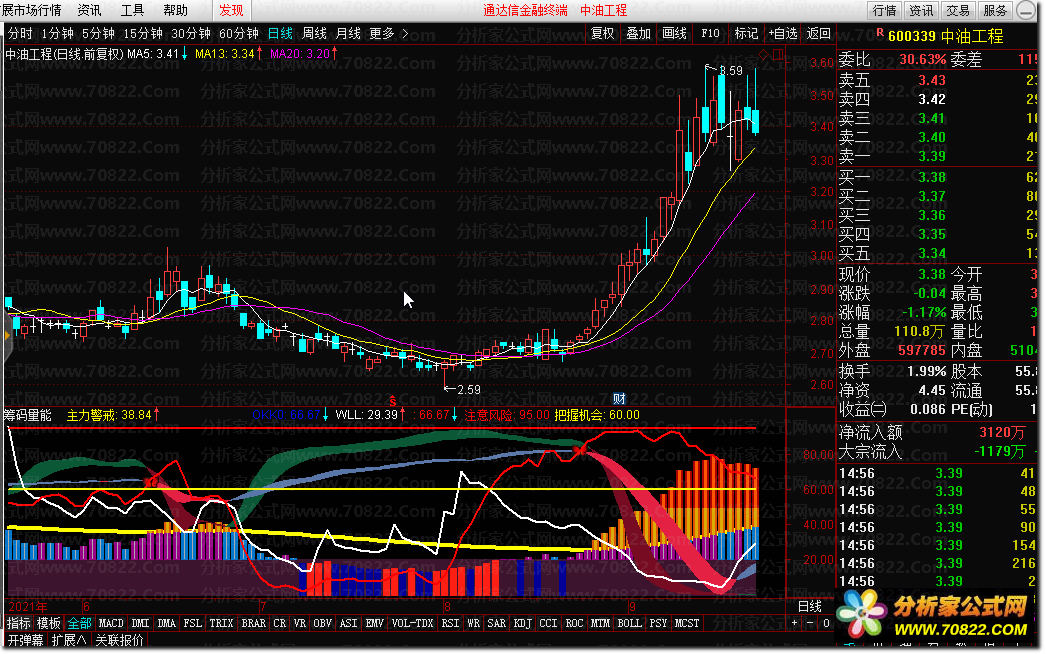Select the DMA indicator

click(x=166, y=623)
